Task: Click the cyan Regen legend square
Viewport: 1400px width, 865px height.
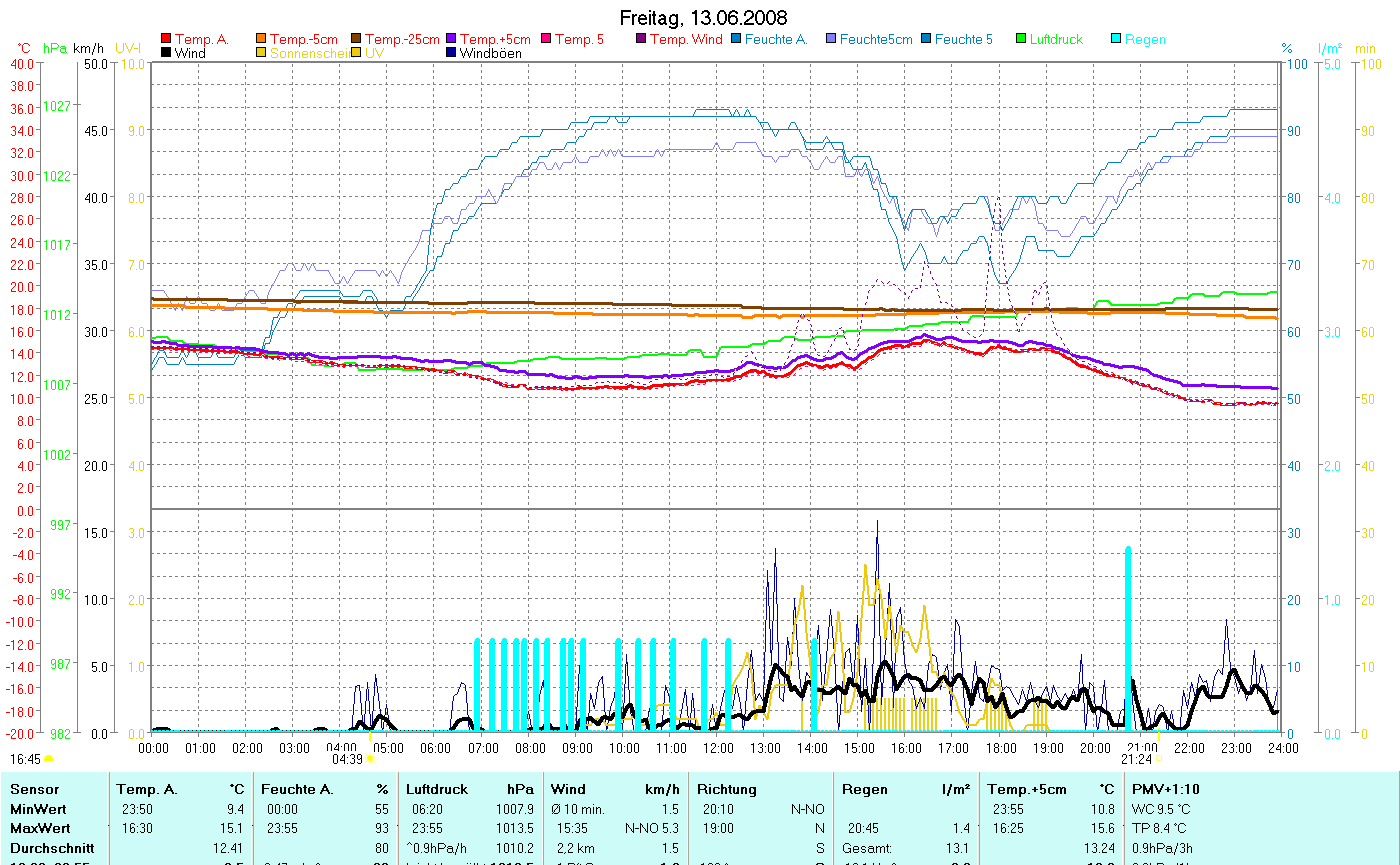Action: [1116, 40]
